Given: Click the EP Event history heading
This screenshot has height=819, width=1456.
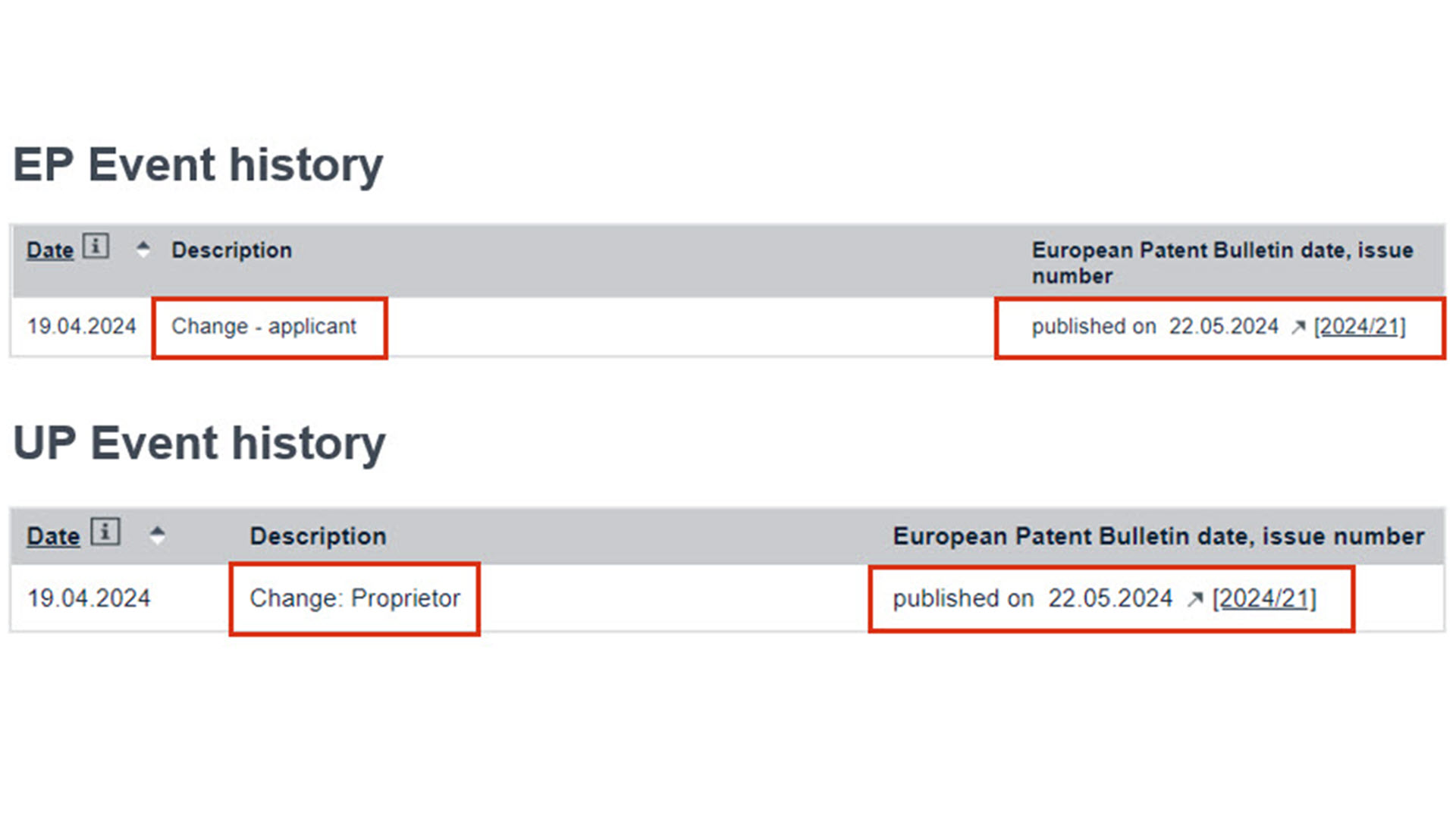Looking at the screenshot, I should [198, 165].
